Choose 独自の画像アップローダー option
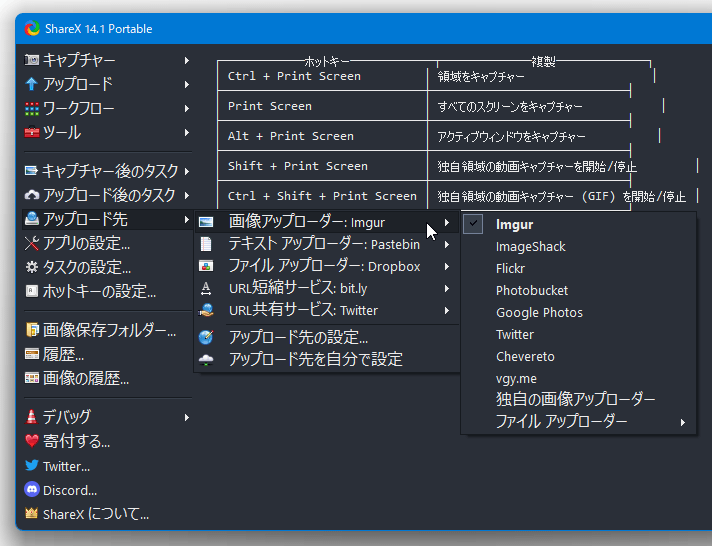 [578, 400]
